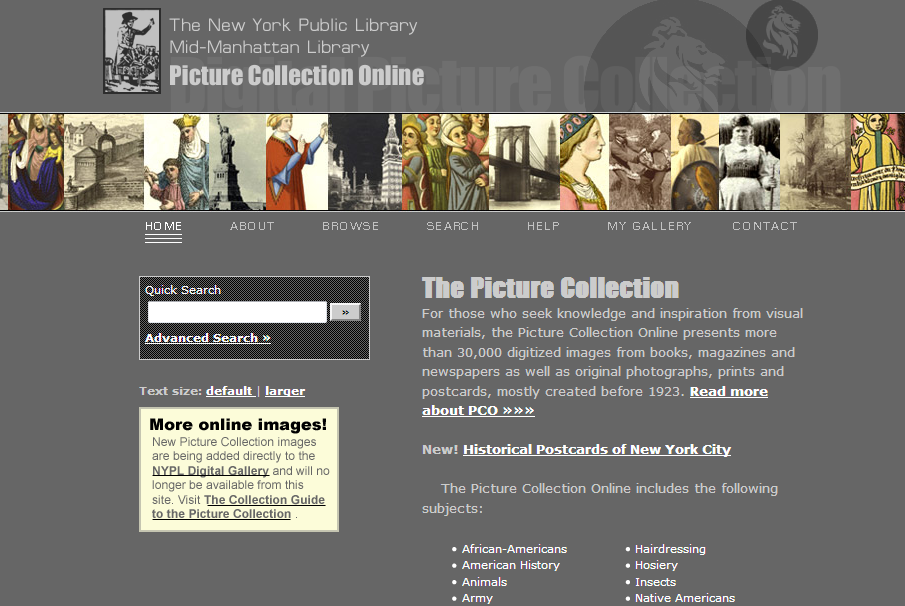Open the Contact page
The width and height of the screenshot is (905, 606).
(765, 226)
